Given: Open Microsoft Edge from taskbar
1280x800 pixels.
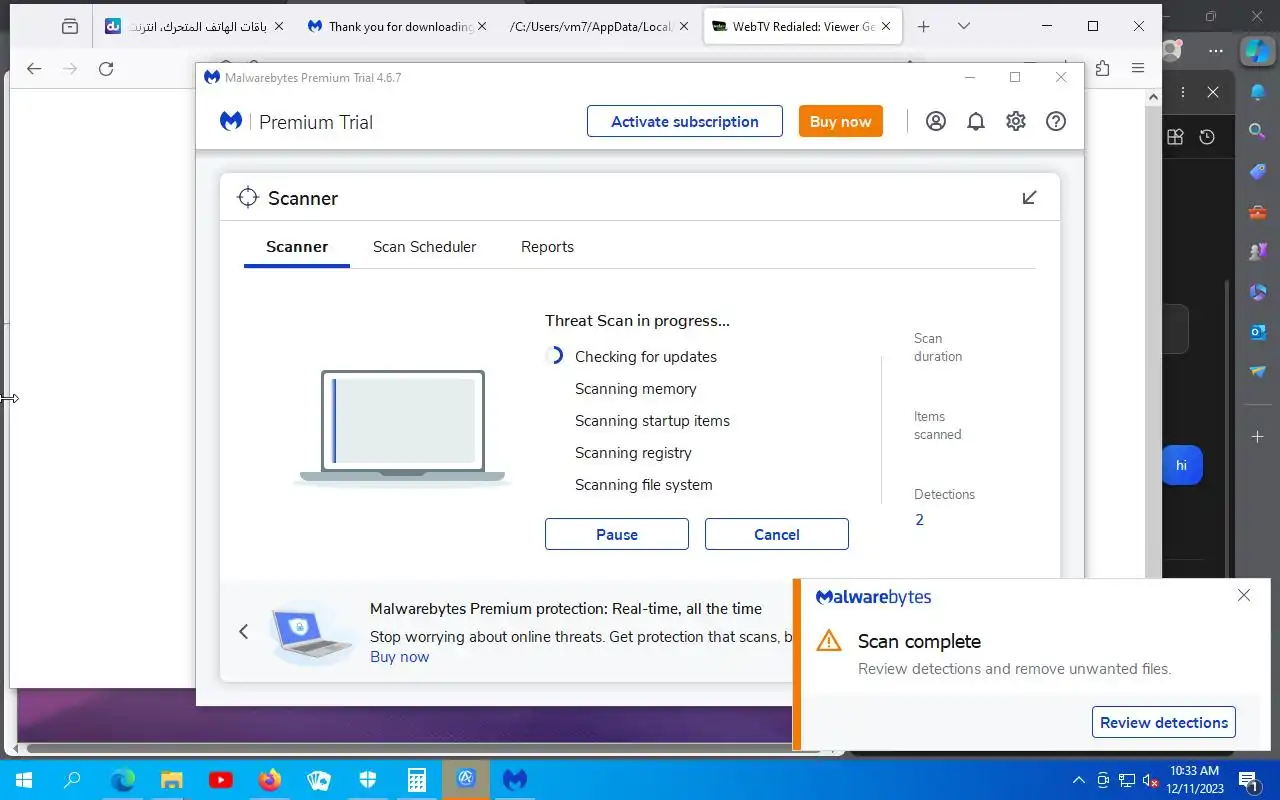Looking at the screenshot, I should tap(122, 780).
